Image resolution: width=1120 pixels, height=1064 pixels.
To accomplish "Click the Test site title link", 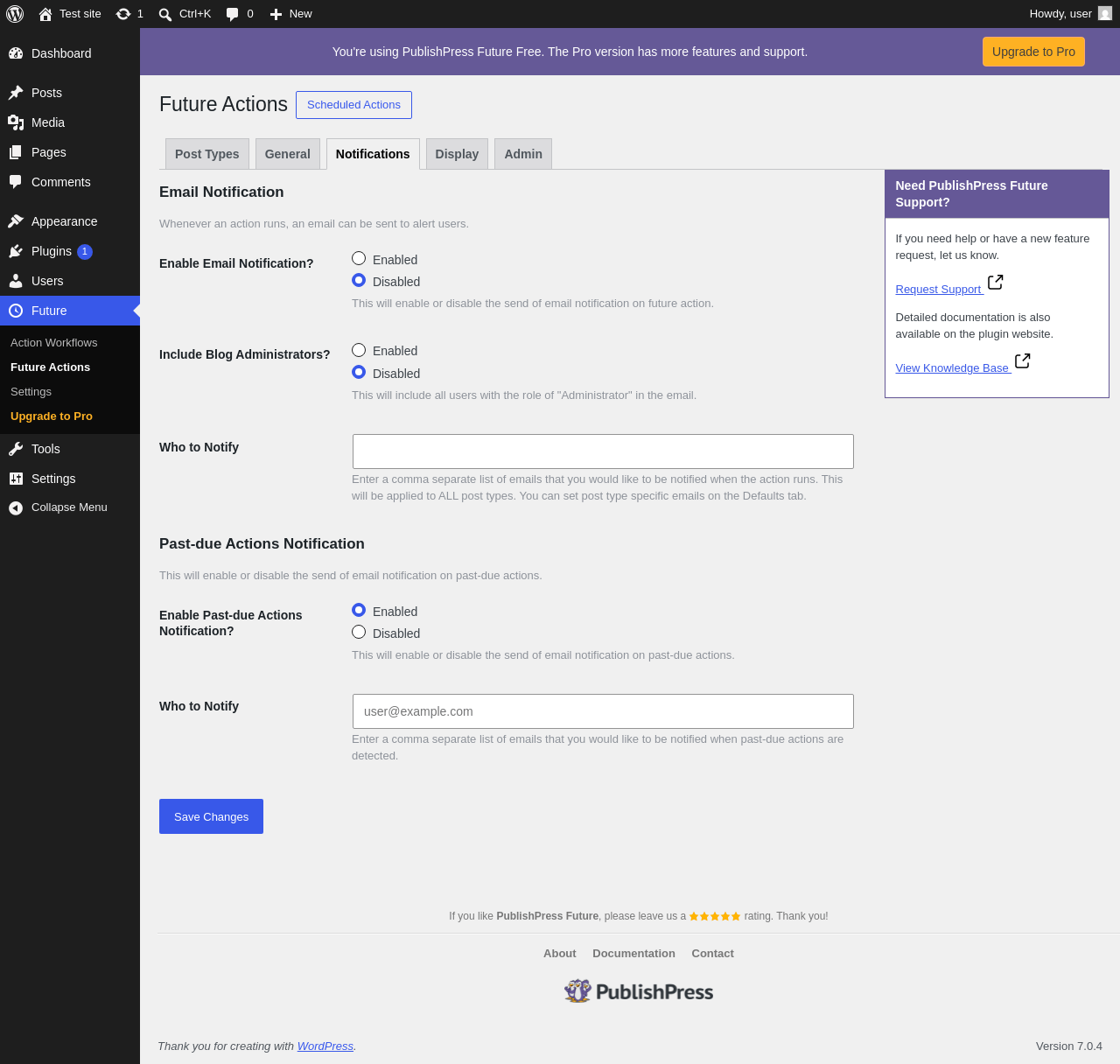I will tap(80, 14).
